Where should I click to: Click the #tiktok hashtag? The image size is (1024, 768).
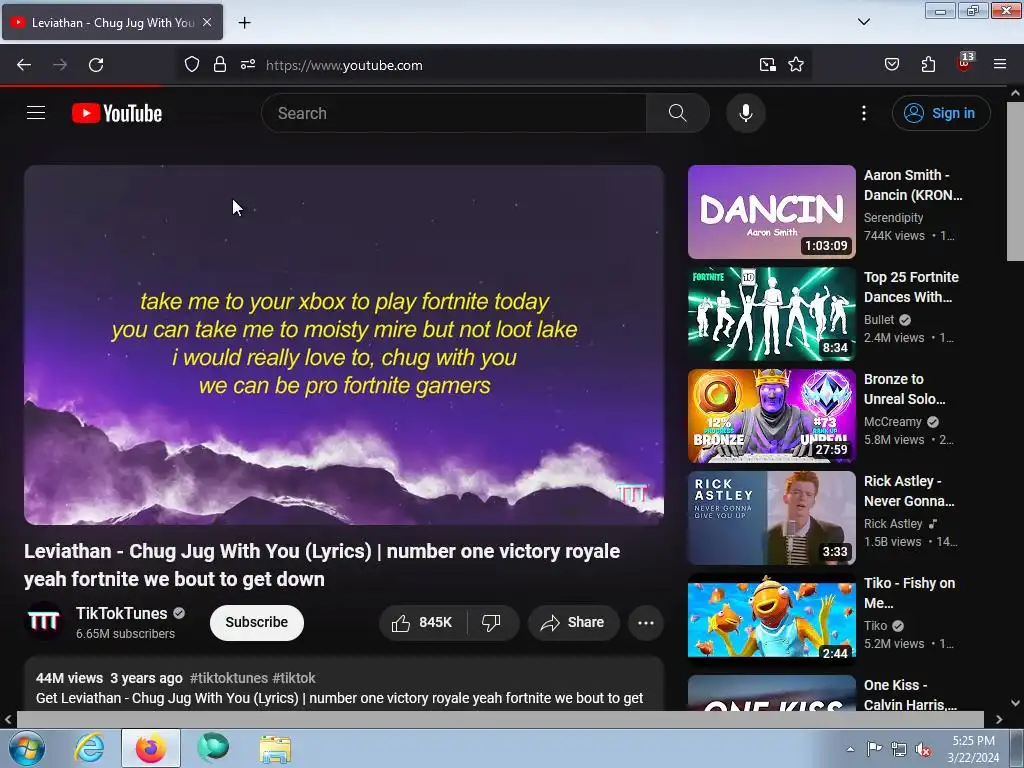(294, 678)
